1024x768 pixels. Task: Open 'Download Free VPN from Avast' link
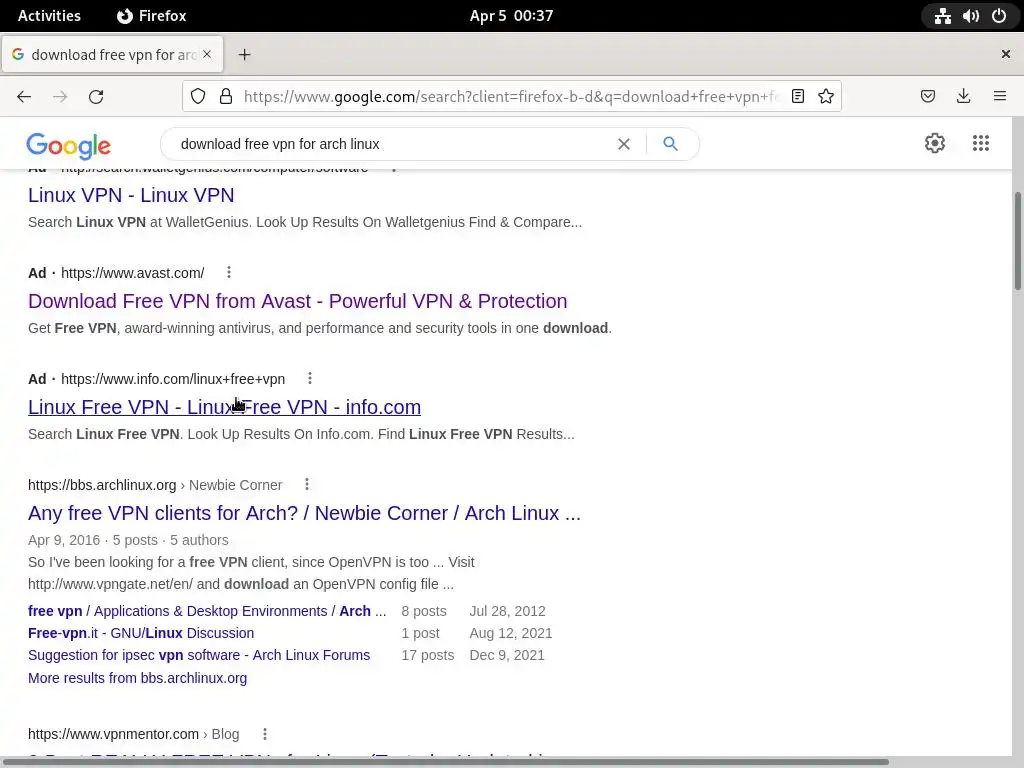[298, 301]
